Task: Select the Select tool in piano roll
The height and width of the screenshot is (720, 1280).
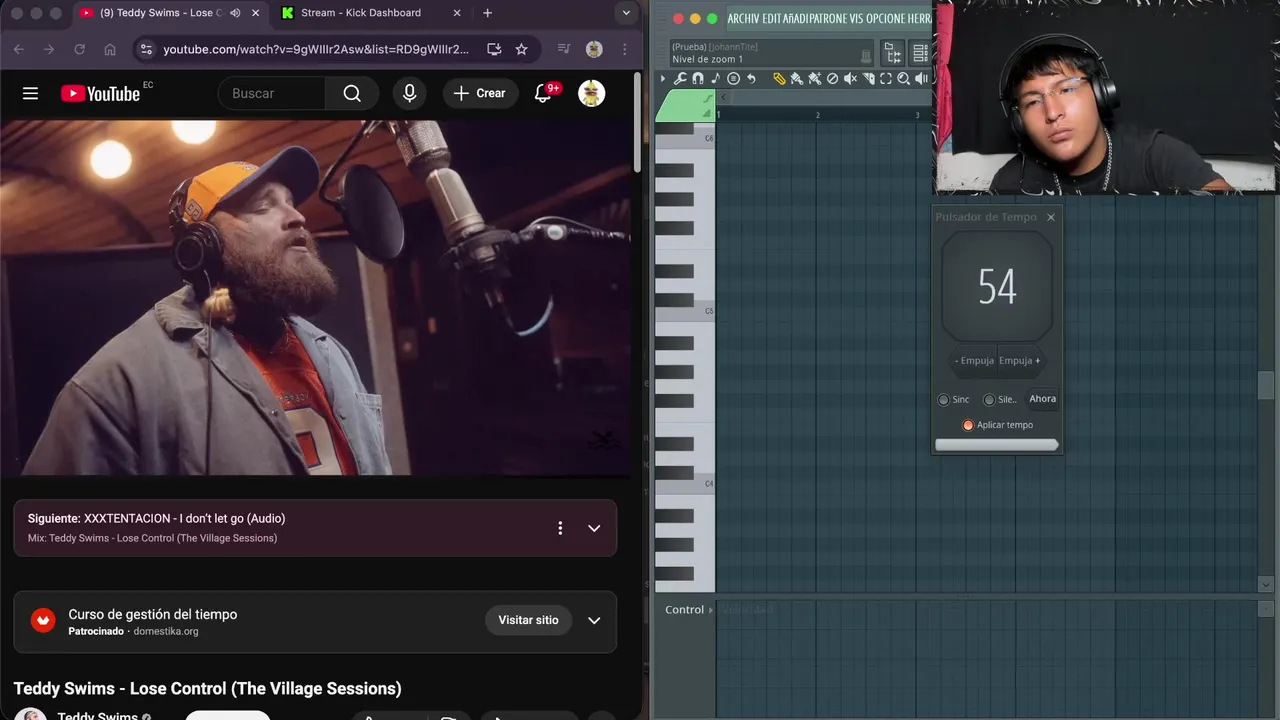Action: 886,78
